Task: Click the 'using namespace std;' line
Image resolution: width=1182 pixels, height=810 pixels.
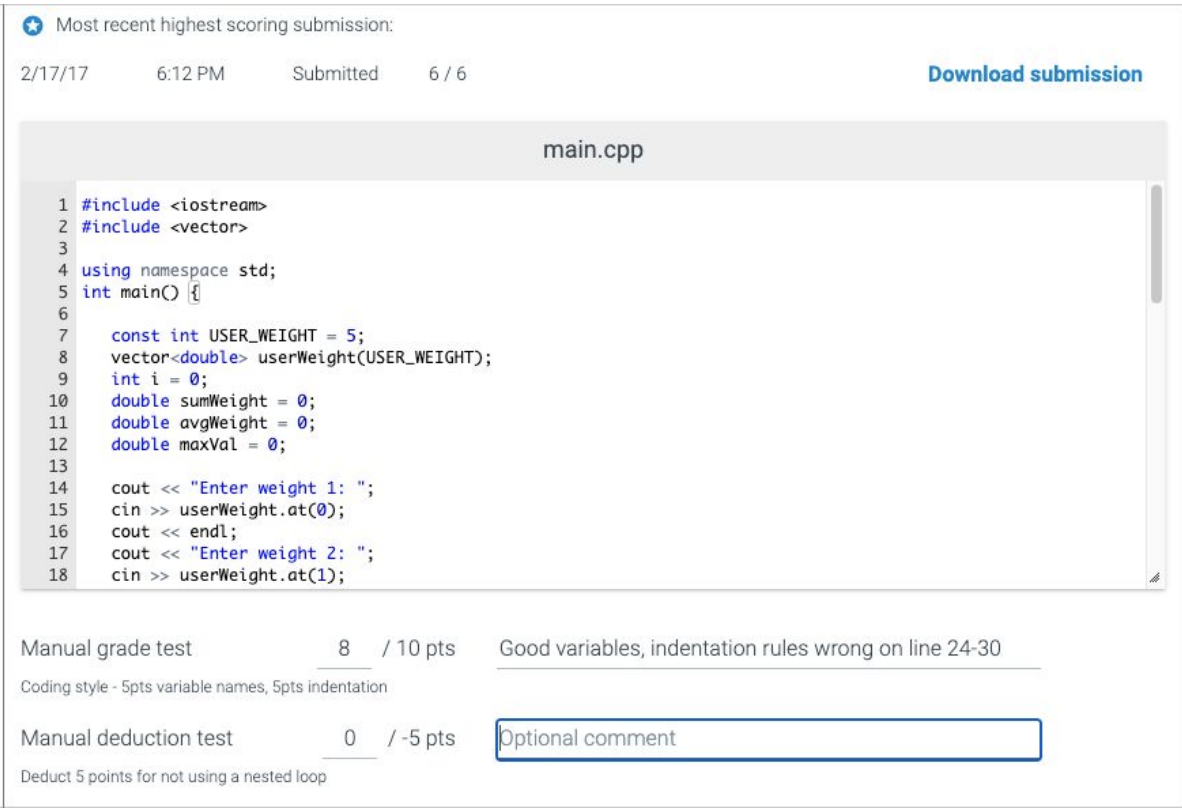Action: [x=177, y=270]
